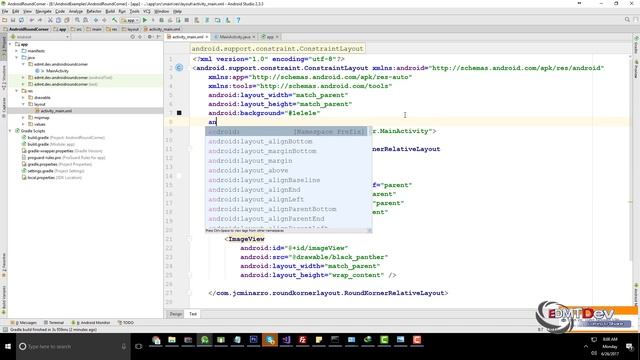Expand the values folder node
This screenshot has width=640, height=360.
click(23, 124)
